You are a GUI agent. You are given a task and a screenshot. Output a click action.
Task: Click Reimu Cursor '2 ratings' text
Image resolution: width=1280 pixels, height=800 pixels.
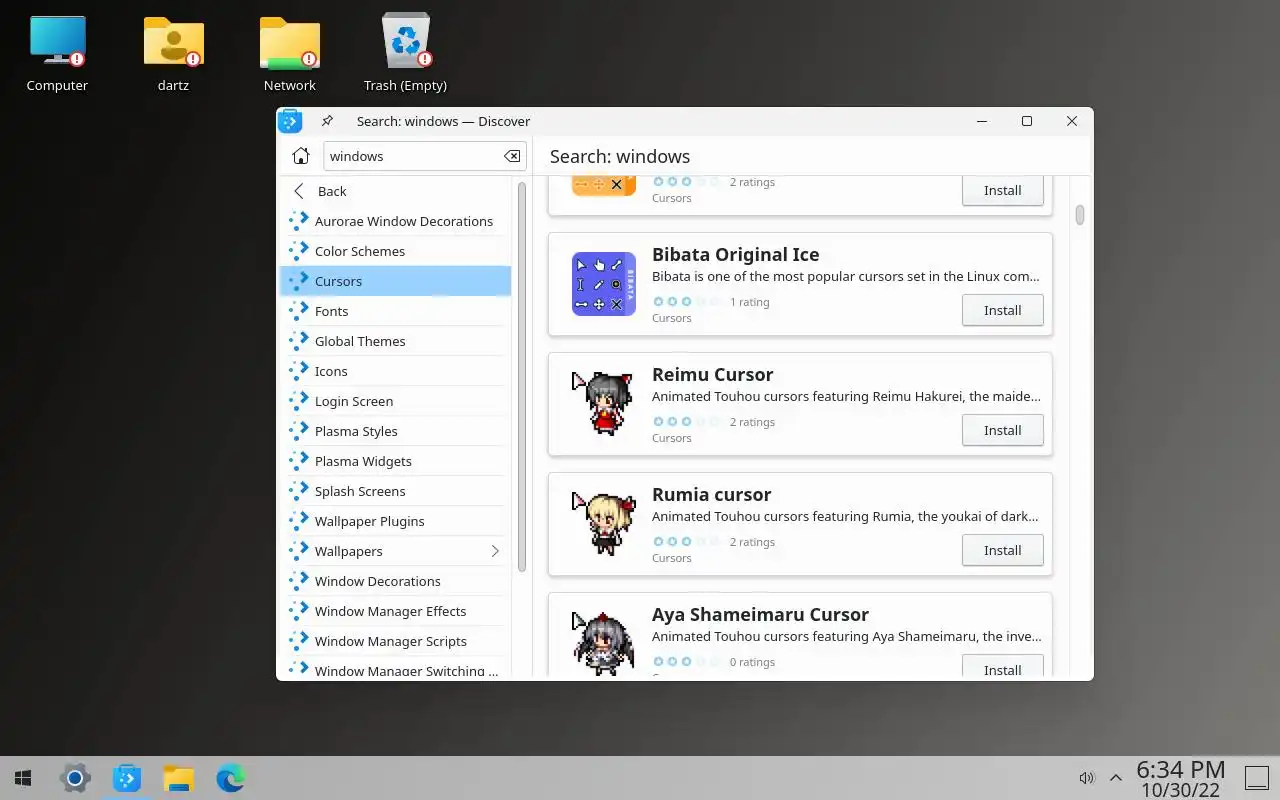pos(752,422)
